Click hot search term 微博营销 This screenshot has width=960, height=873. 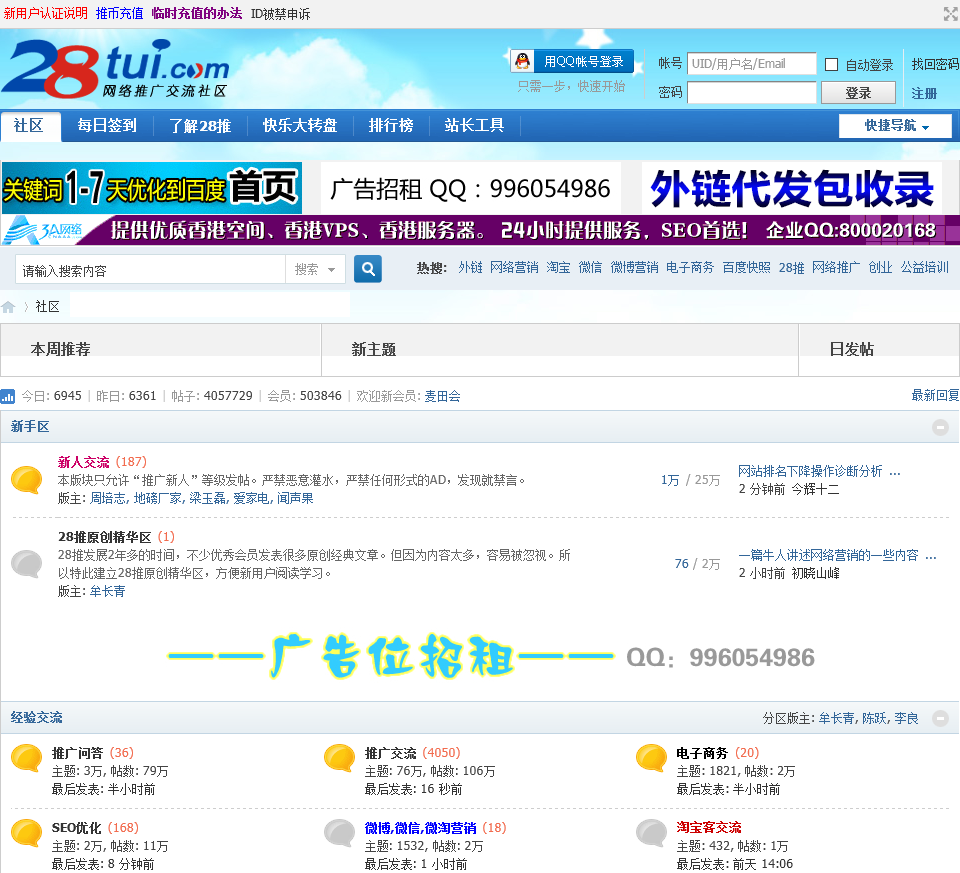coord(634,268)
